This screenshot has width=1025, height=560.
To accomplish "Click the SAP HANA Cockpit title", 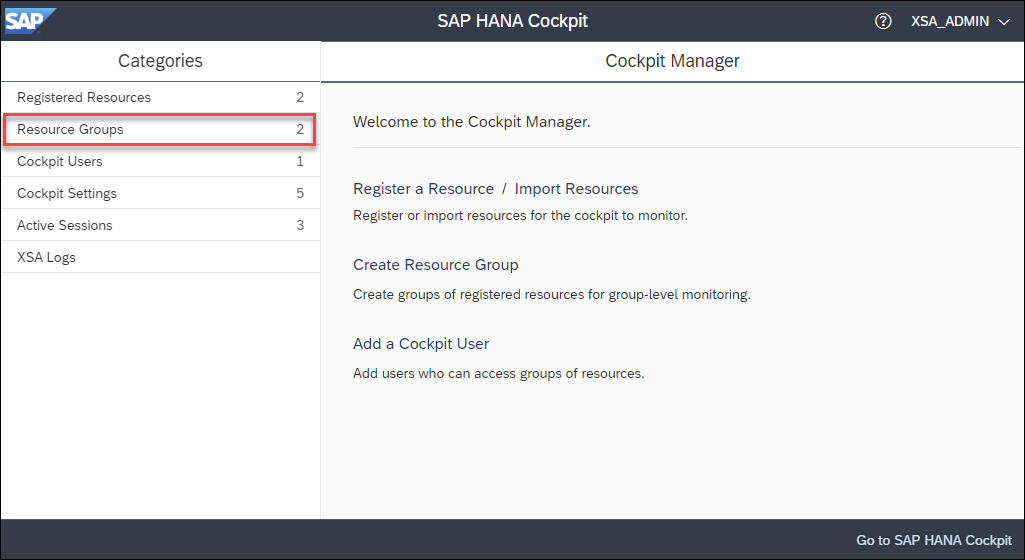I will (x=512, y=21).
